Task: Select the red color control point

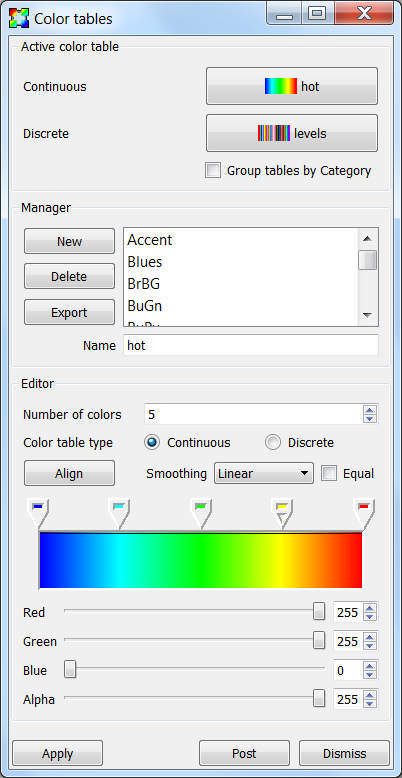Action: click(x=363, y=514)
